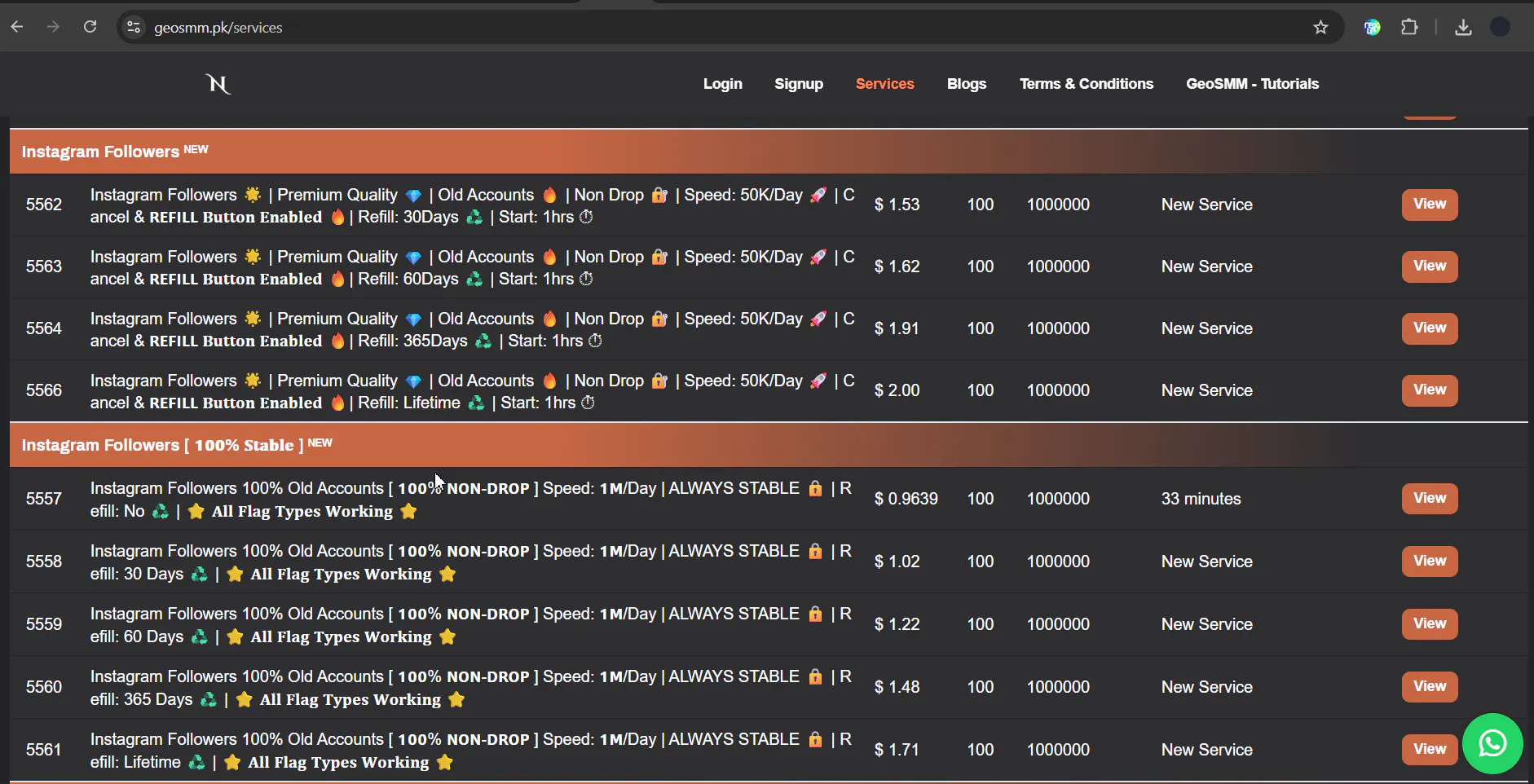Click the 33 minutes average time
The height and width of the screenshot is (784, 1534).
tap(1201, 499)
